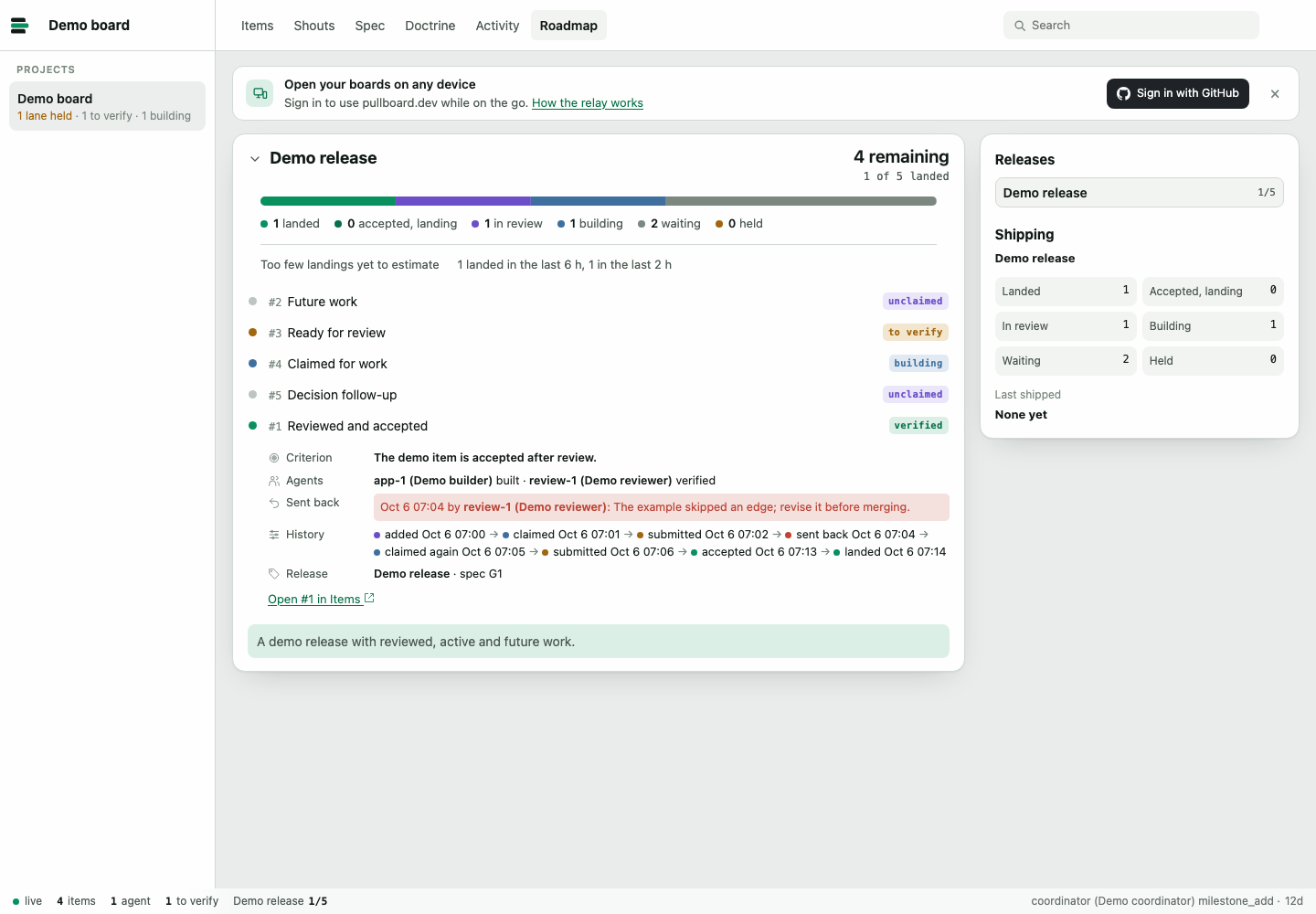Expand item #5 Decision follow-up
Image resolution: width=1316 pixels, height=914 pixels.
[599, 395]
